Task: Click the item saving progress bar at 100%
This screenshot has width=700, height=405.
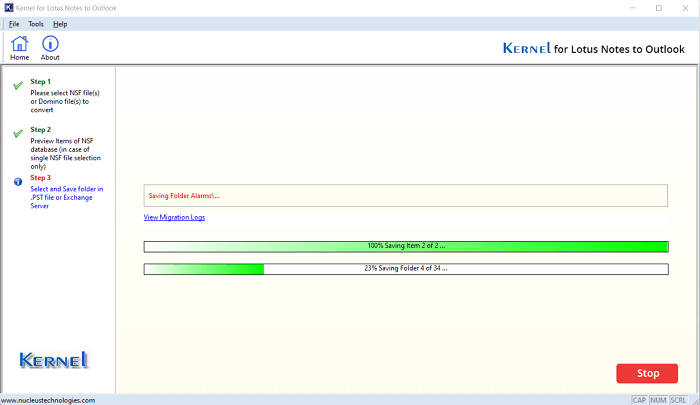Action: [406, 246]
